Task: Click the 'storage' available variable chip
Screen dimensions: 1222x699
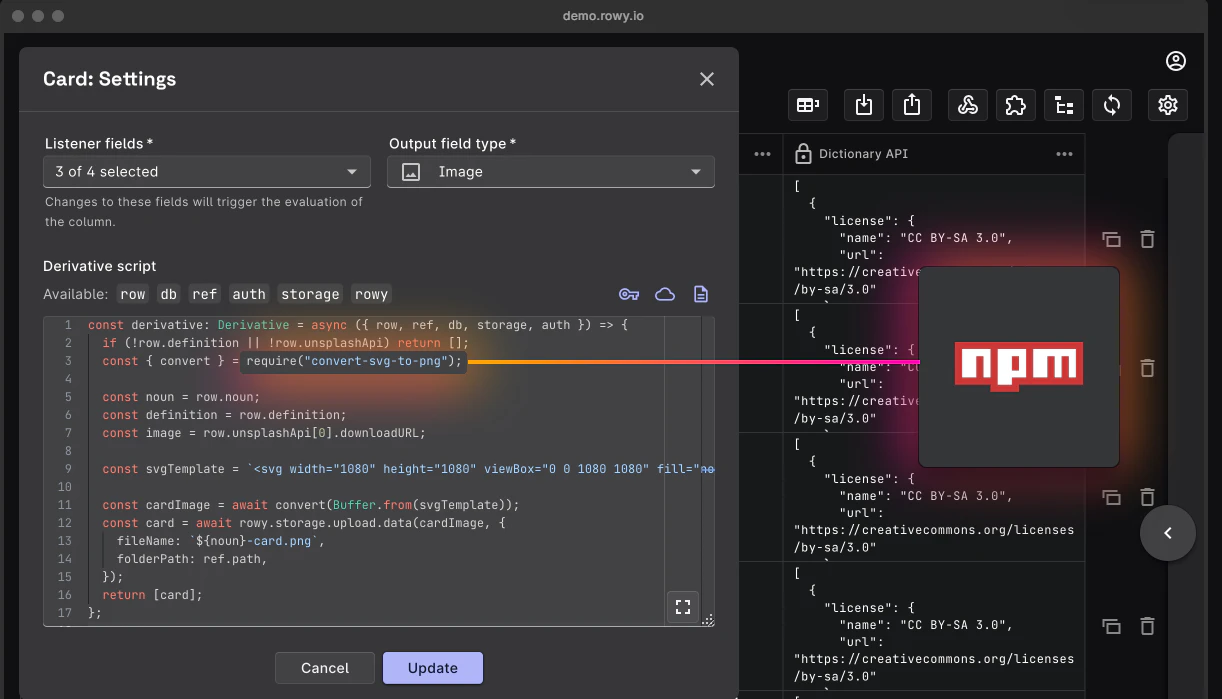Action: pyautogui.click(x=310, y=294)
